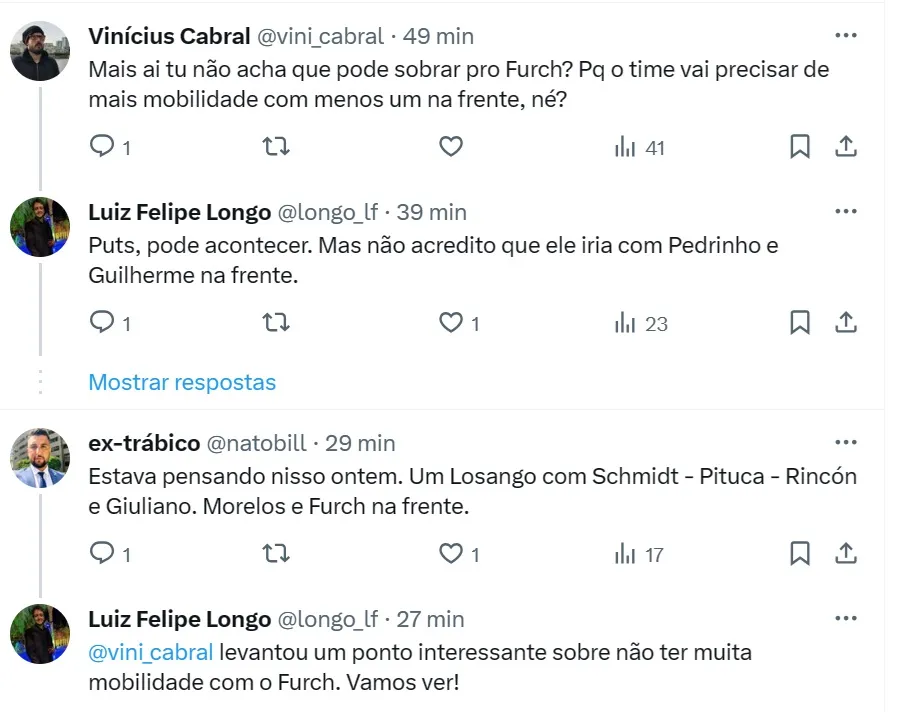The image size is (910, 712).
Task: Click Mostrar respostas link
Action: click(x=182, y=382)
